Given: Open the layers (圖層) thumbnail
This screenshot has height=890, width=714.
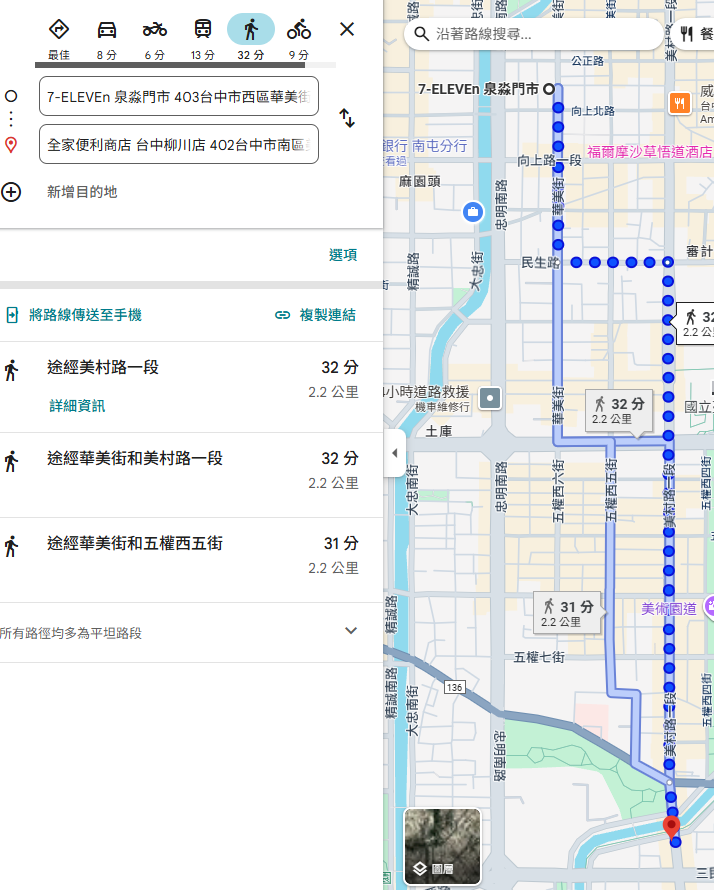Looking at the screenshot, I should 442,846.
